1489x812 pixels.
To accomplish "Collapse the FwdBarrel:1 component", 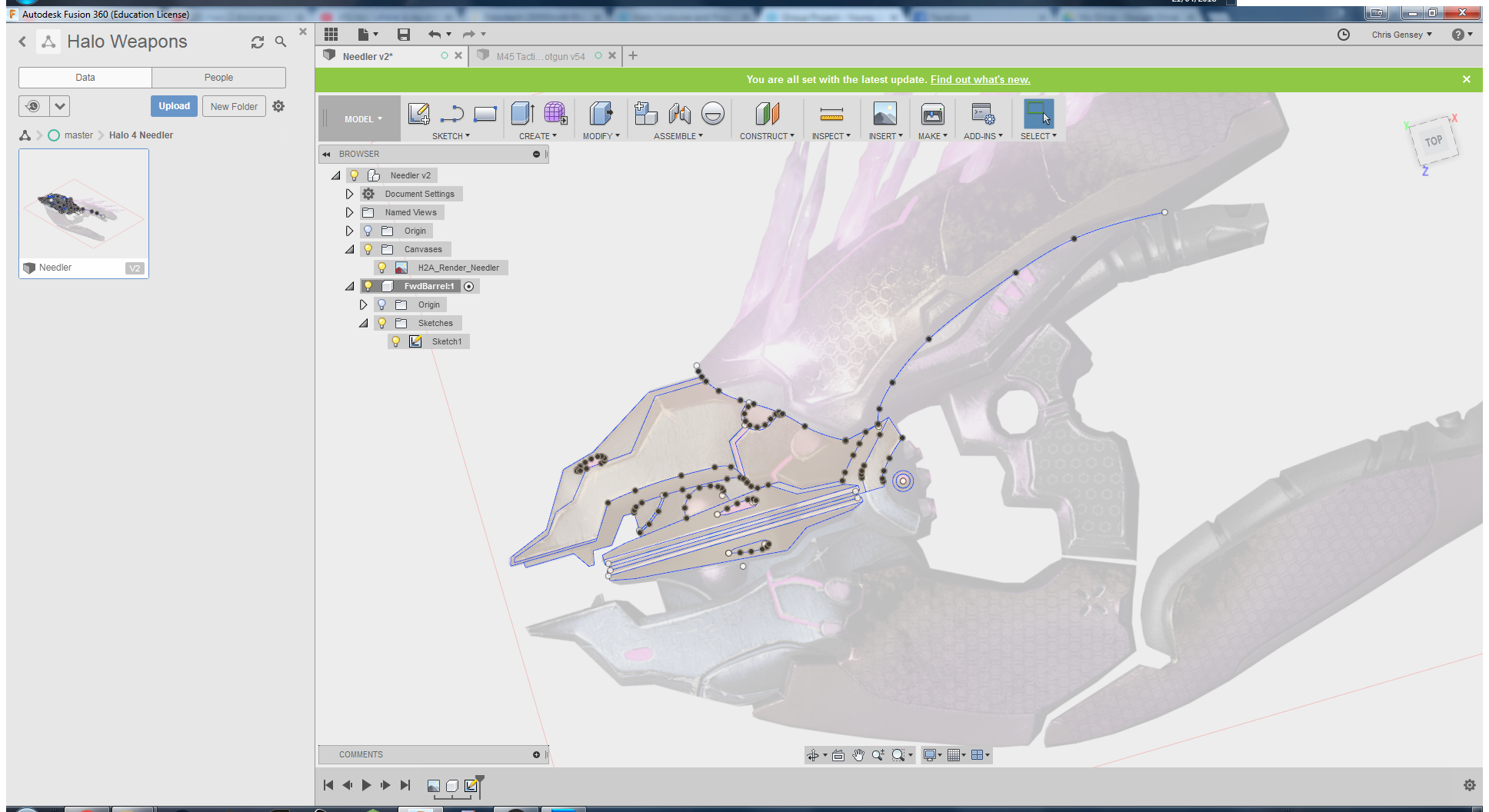I will [349, 286].
